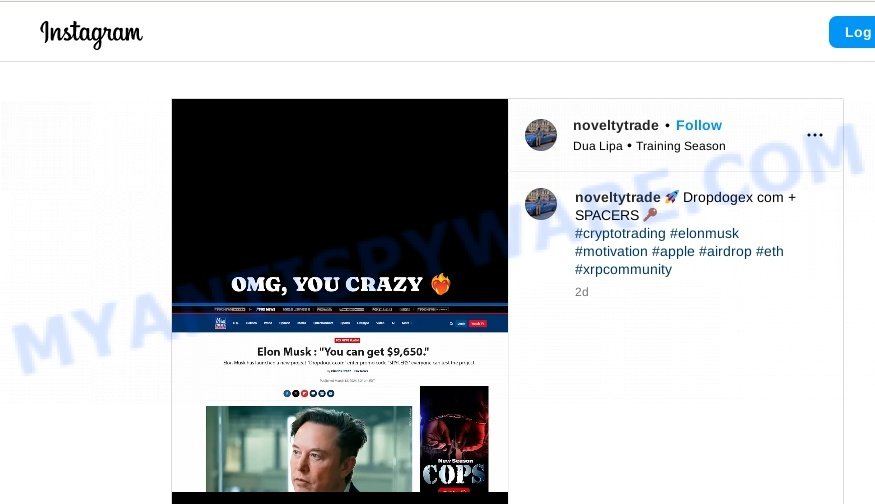The height and width of the screenshot is (504, 875).
Task: Open the #elonmusk hashtag
Action: pos(704,233)
